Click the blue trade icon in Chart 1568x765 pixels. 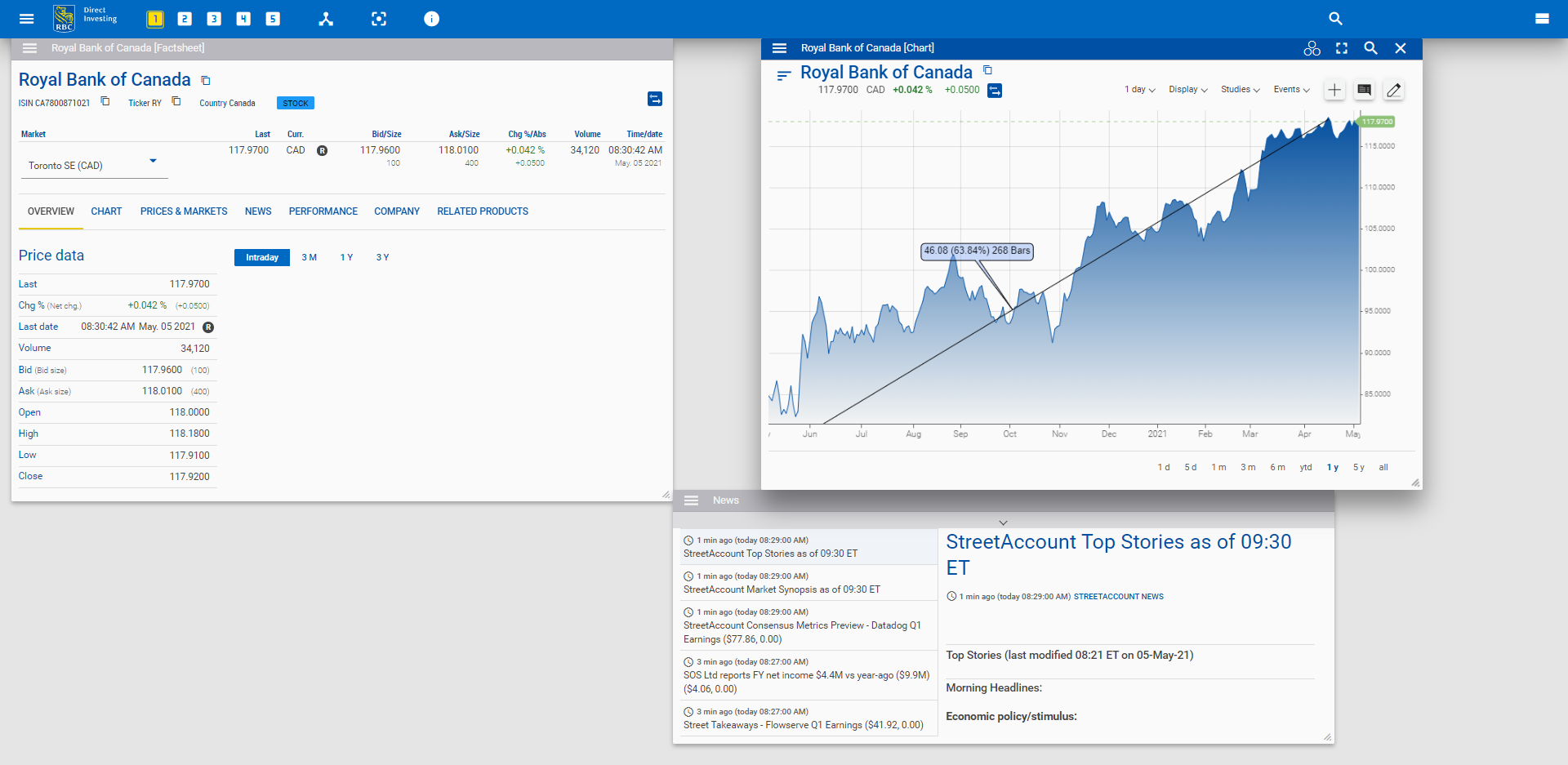pos(995,91)
